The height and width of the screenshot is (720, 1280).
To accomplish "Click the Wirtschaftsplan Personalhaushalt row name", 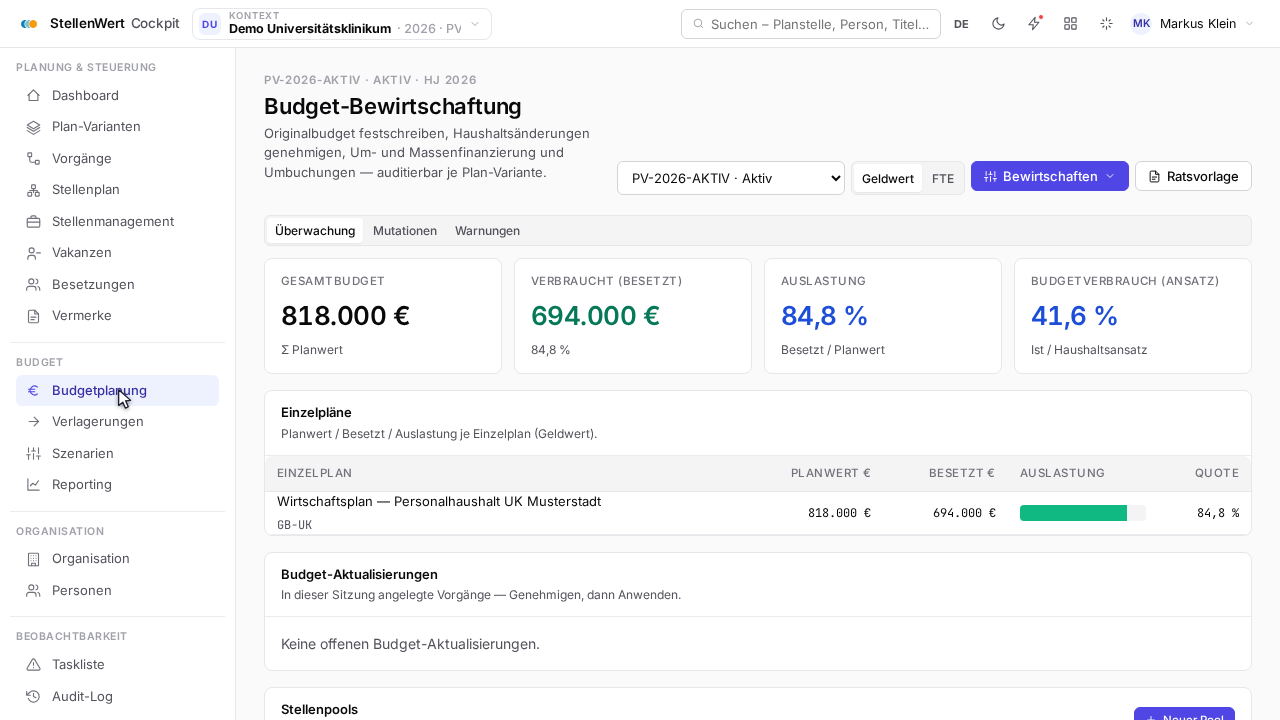I will (x=439, y=502).
